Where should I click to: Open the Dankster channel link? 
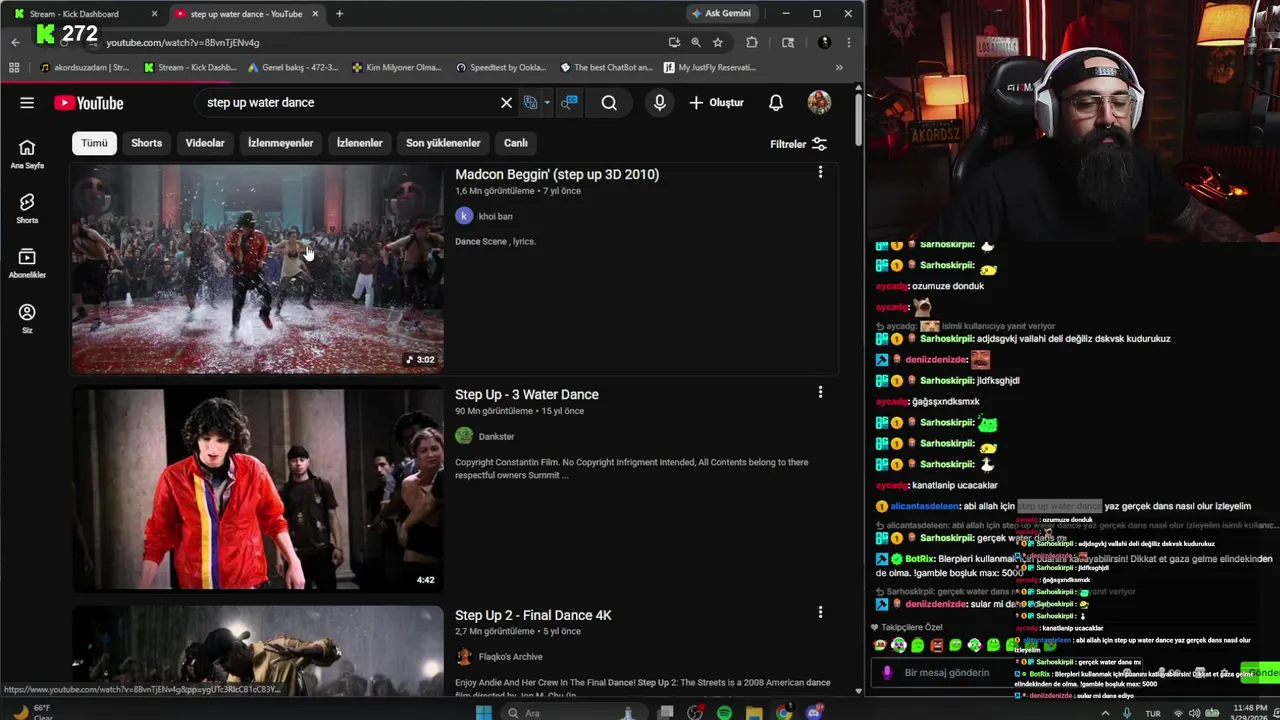point(496,436)
